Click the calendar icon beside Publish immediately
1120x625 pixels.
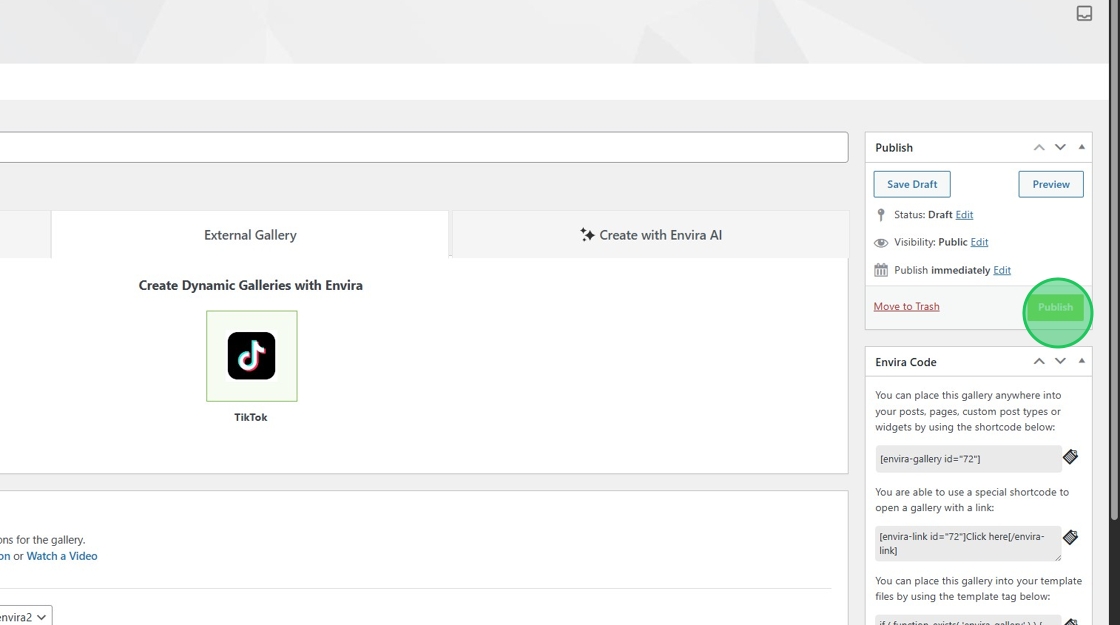coord(881,270)
